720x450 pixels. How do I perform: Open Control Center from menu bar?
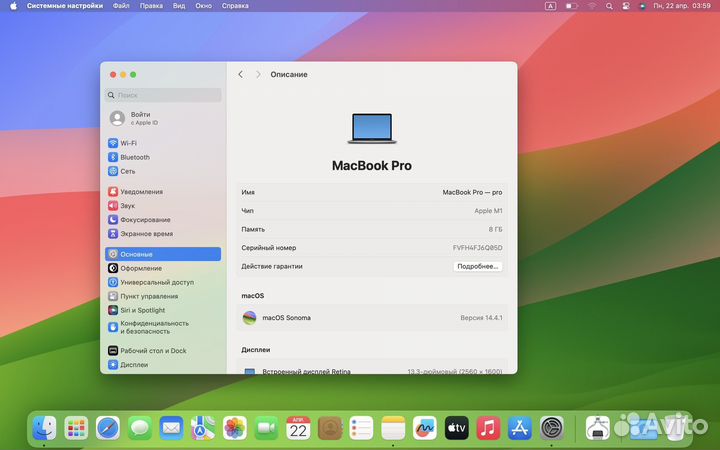point(625,6)
